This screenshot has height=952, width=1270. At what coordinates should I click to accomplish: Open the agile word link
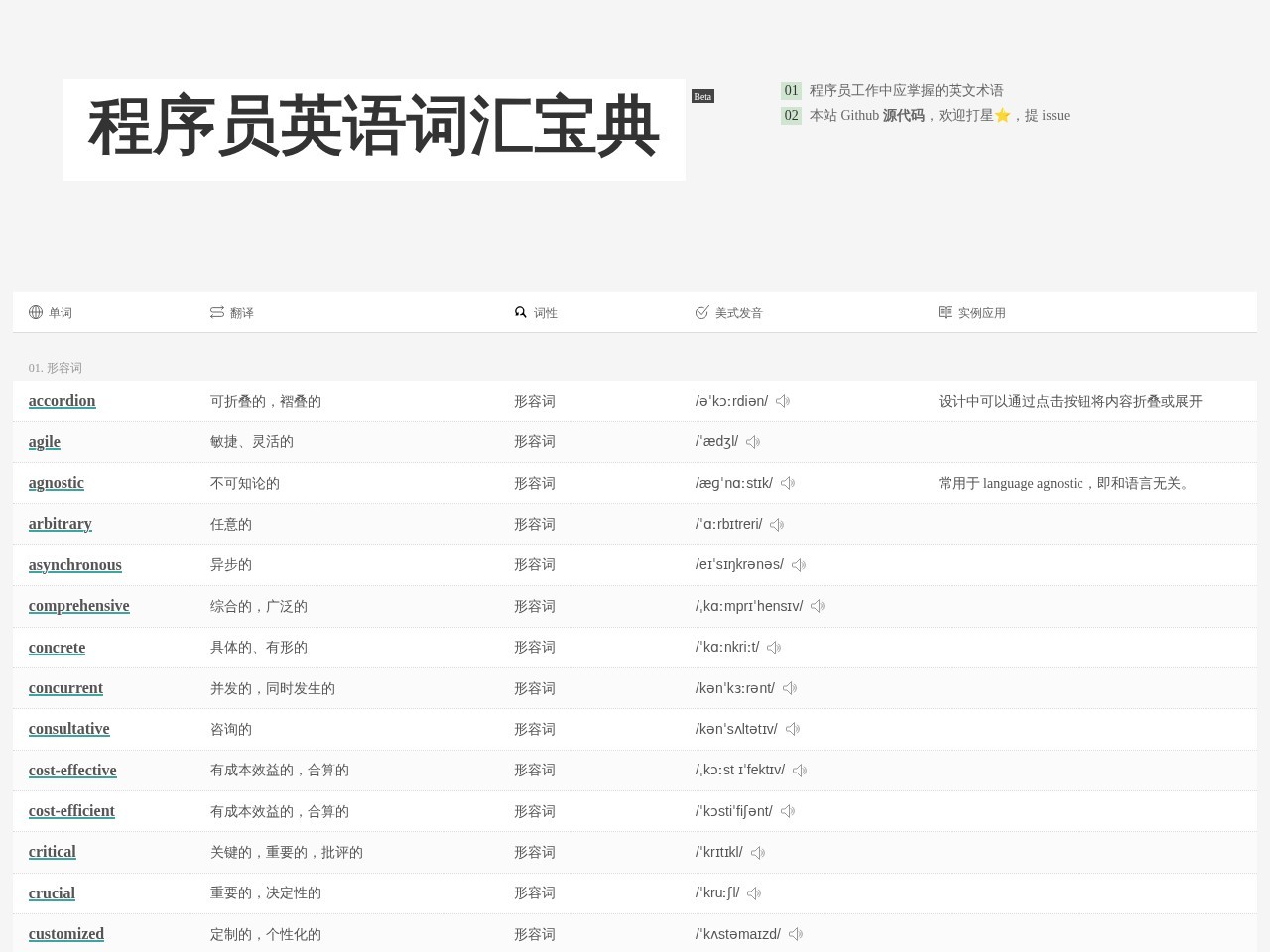tap(45, 442)
